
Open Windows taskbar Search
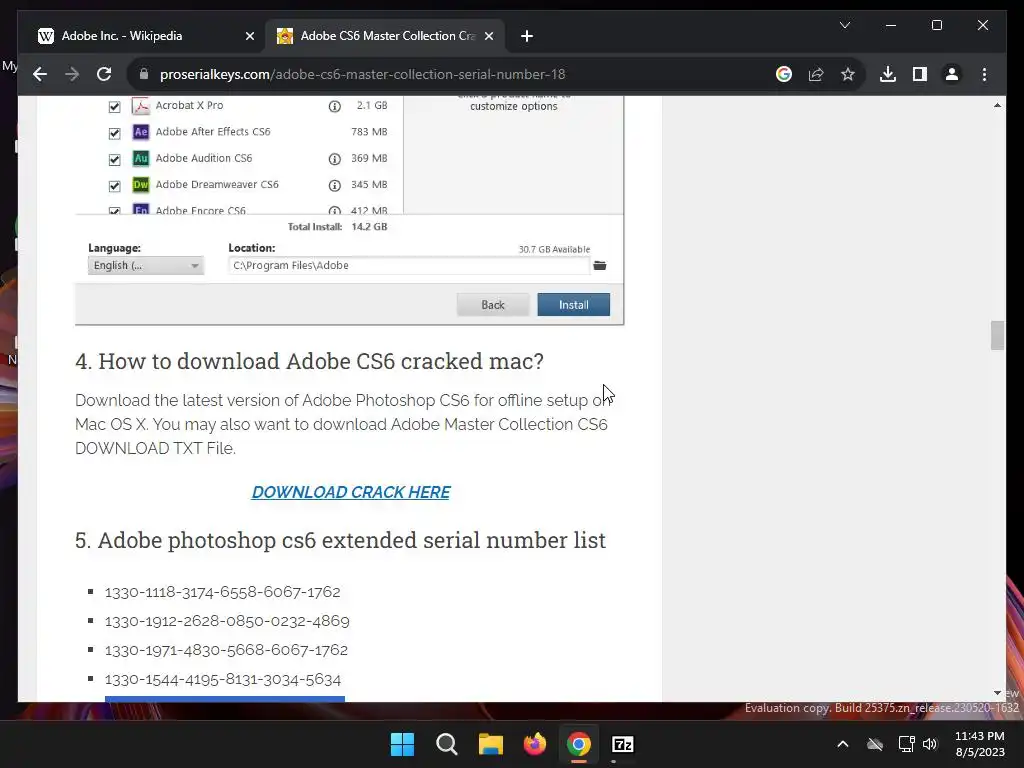(x=447, y=744)
